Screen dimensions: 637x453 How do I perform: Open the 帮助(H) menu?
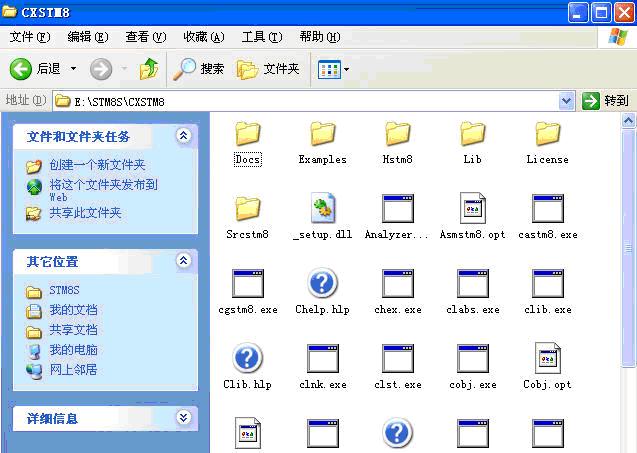click(320, 37)
